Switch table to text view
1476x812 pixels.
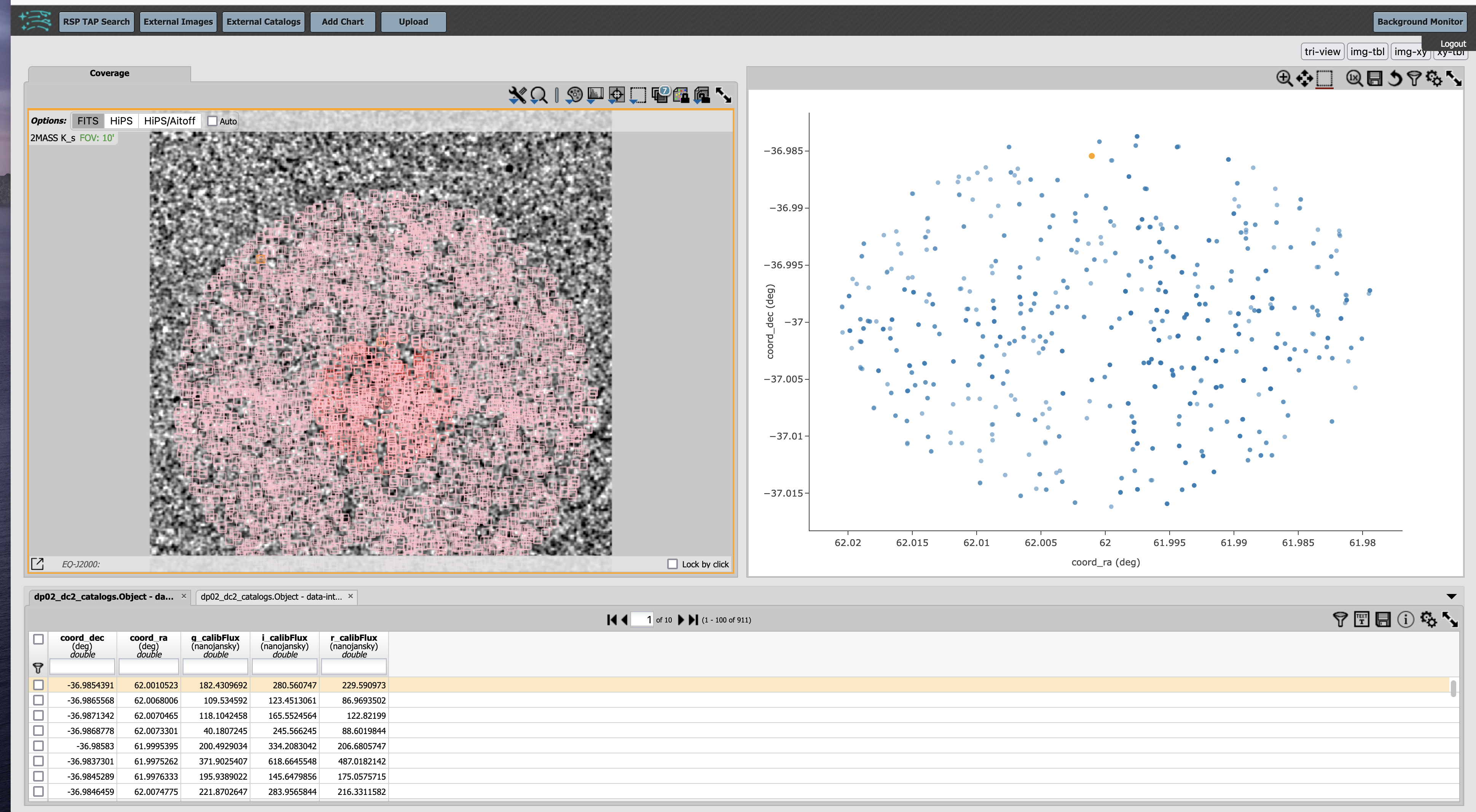1361,619
